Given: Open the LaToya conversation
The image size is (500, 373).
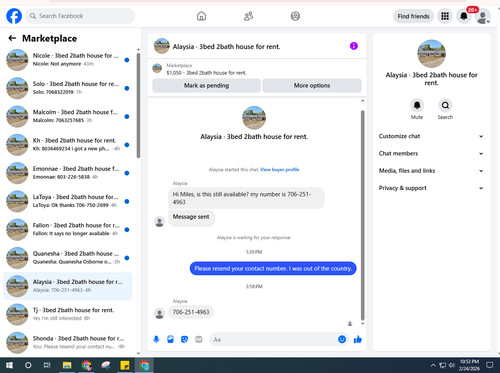Looking at the screenshot, I should (x=68, y=201).
